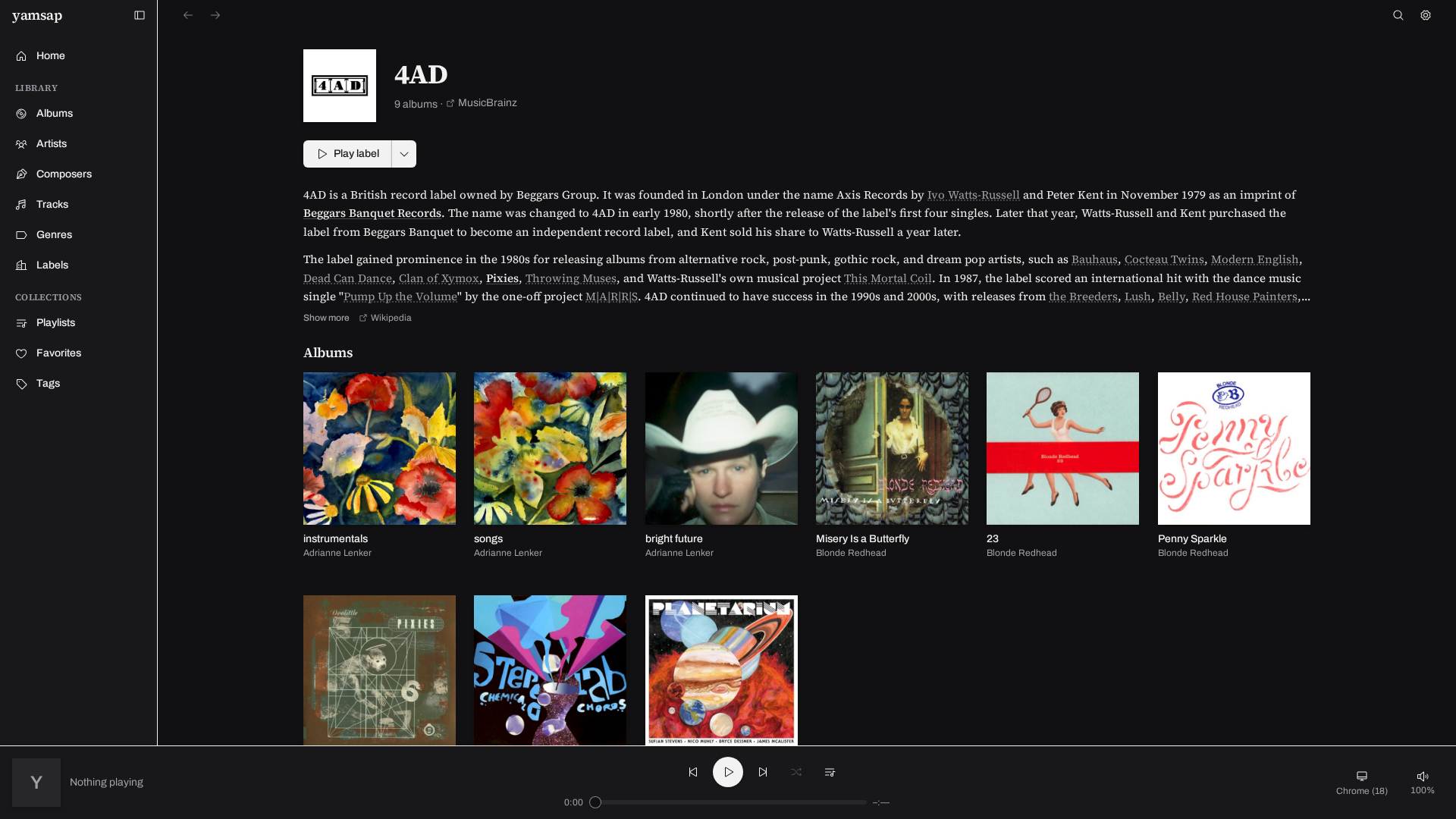Viewport: 1456px width, 819px height.
Task: Open Artists in the library
Action: click(79, 144)
